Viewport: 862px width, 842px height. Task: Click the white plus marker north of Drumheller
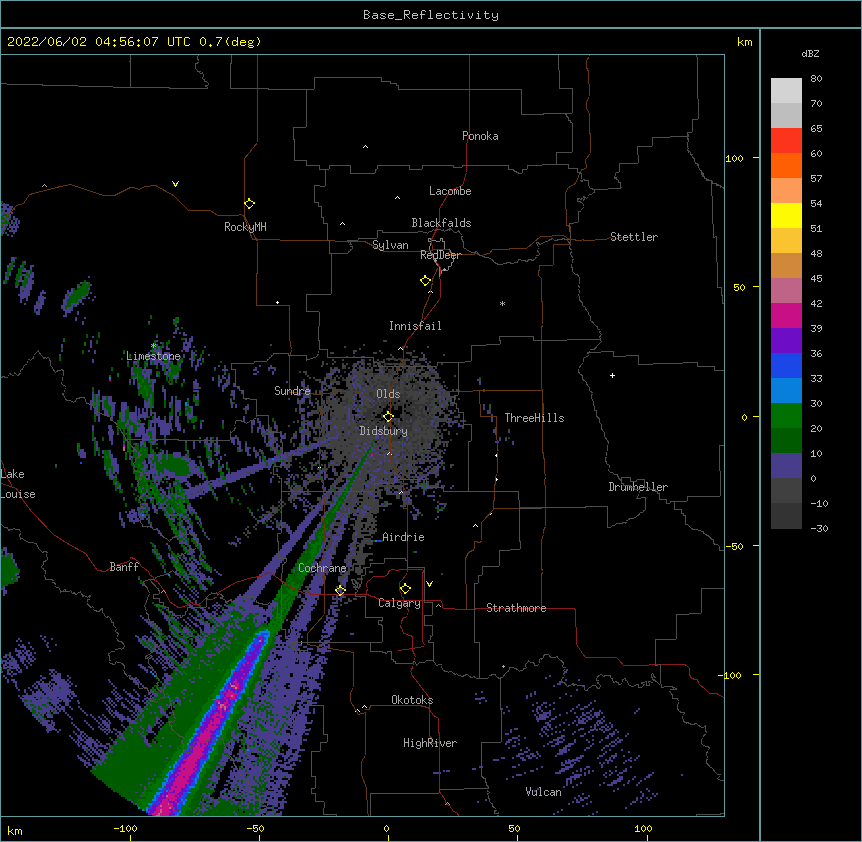612,375
